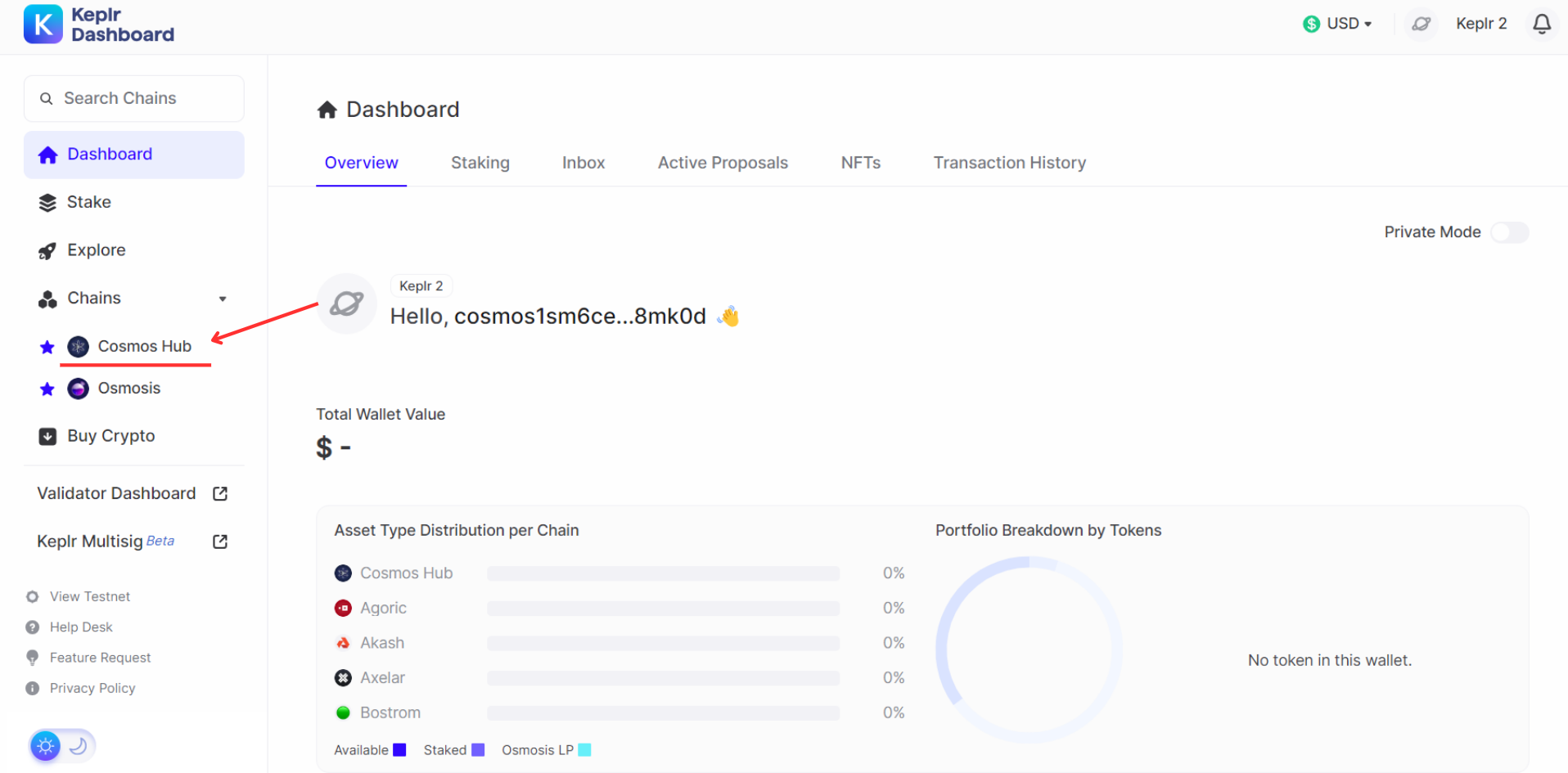Click Cosmos Hub row in distribution chart
The height and width of the screenshot is (773, 1568).
tap(620, 573)
